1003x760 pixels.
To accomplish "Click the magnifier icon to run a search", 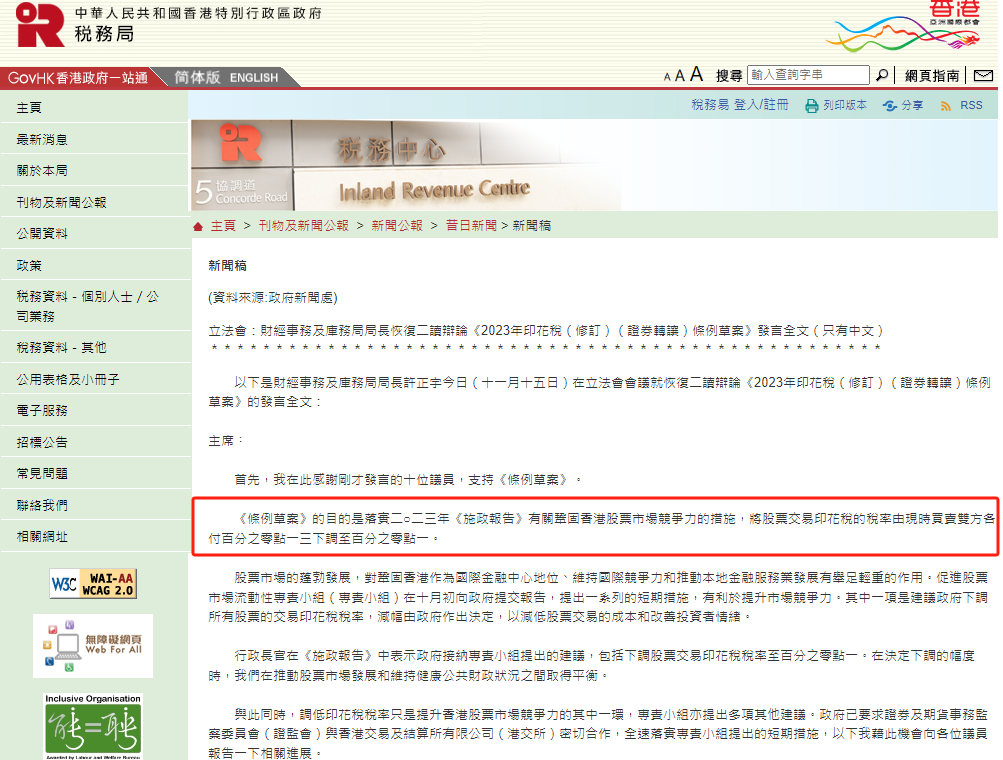I will (x=881, y=74).
